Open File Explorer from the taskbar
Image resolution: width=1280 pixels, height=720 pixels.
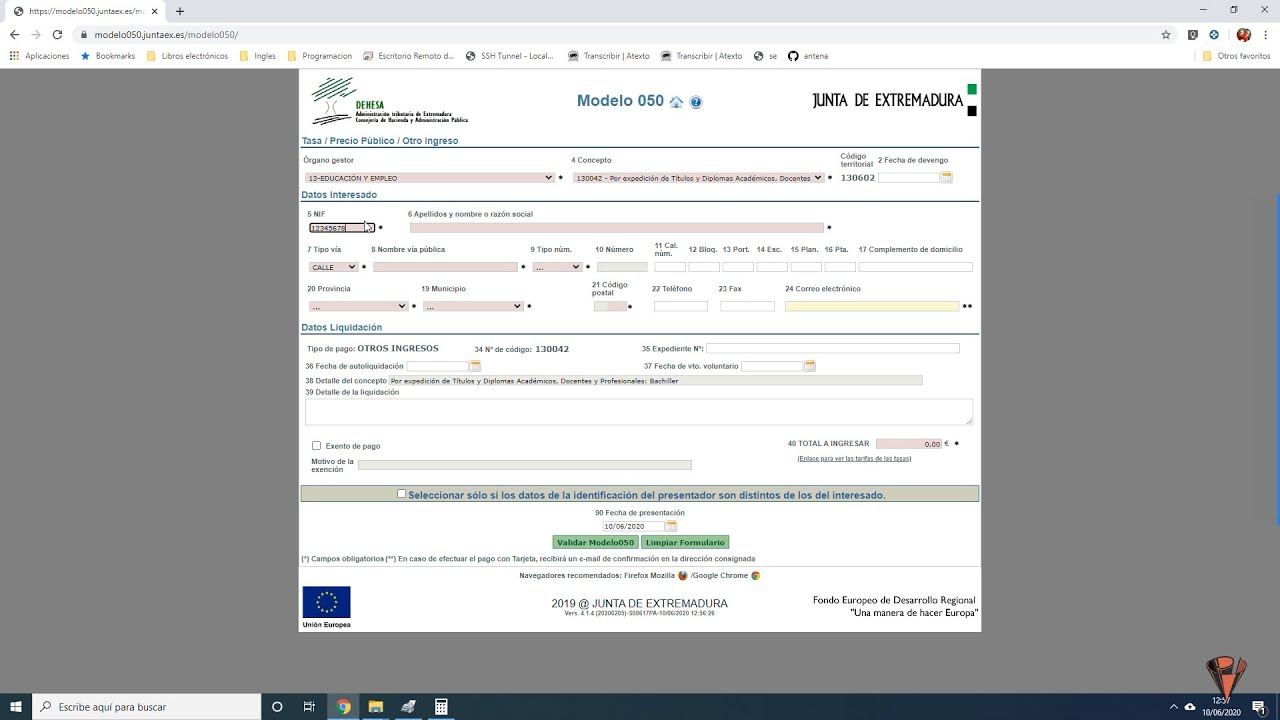(376, 707)
